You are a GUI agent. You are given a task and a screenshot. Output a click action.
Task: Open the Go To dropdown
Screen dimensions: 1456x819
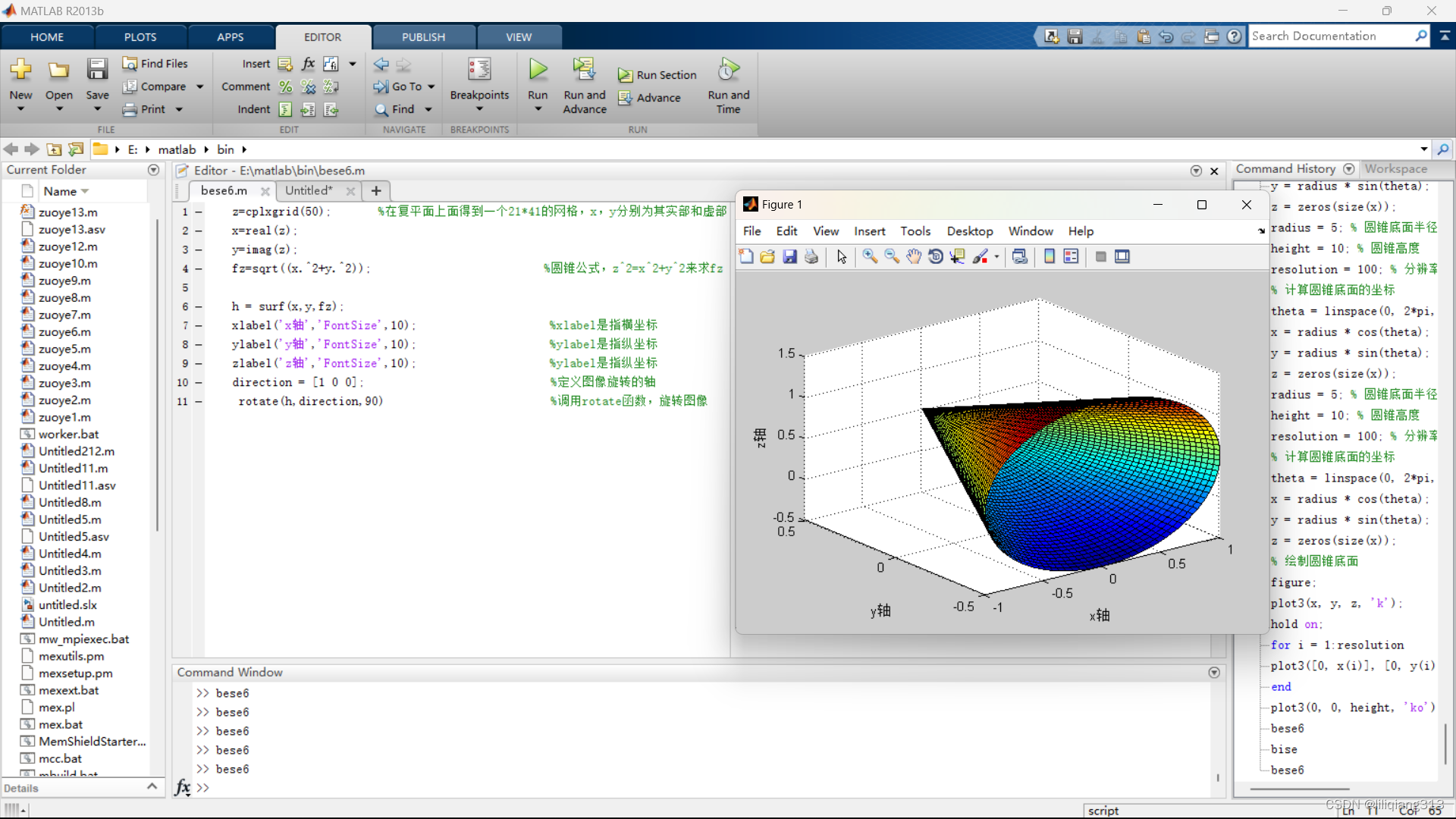431,87
